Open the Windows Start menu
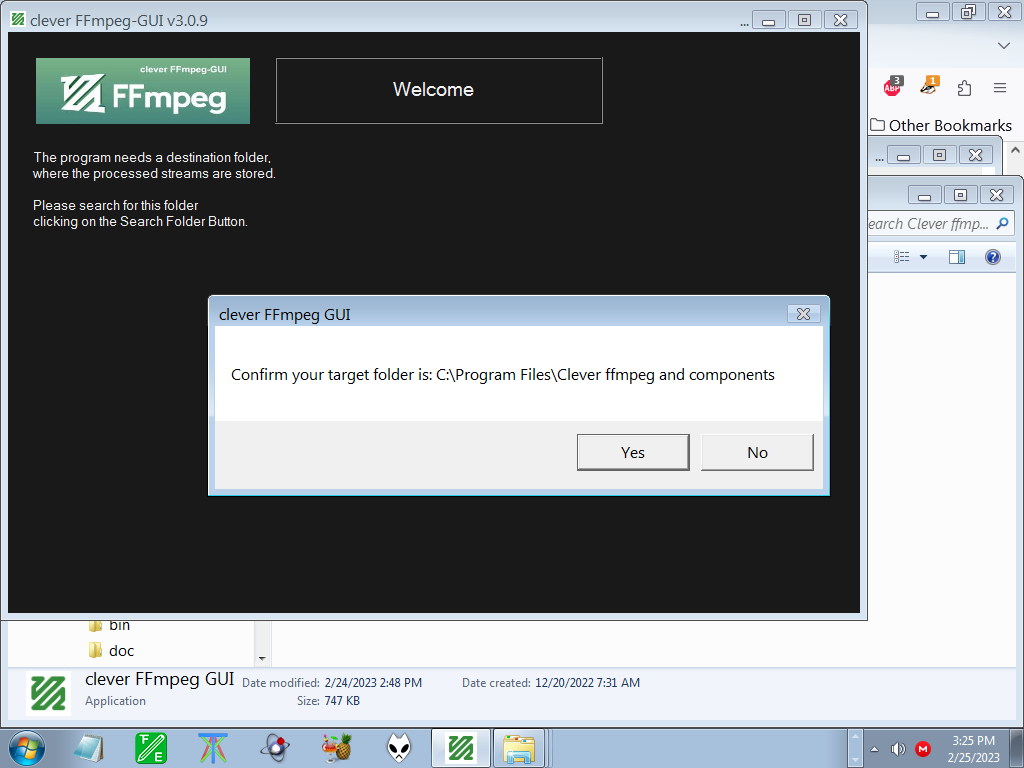The image size is (1024, 768). pos(27,748)
